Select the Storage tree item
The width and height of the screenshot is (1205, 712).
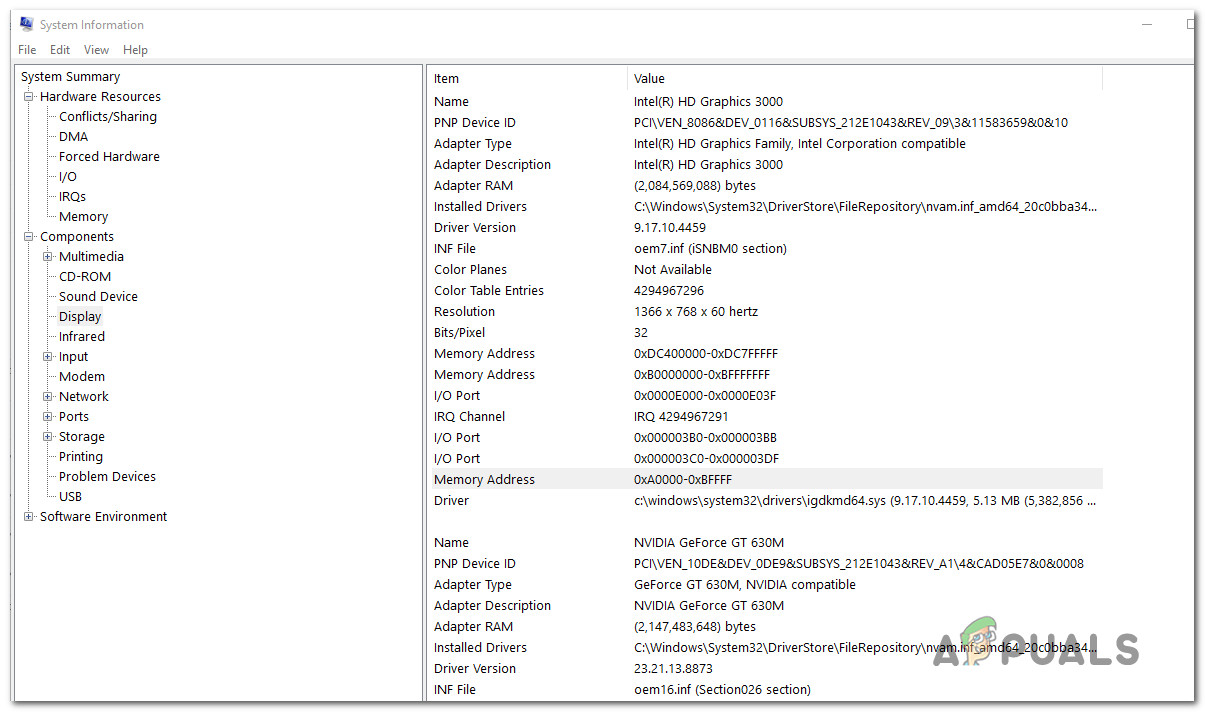(82, 437)
